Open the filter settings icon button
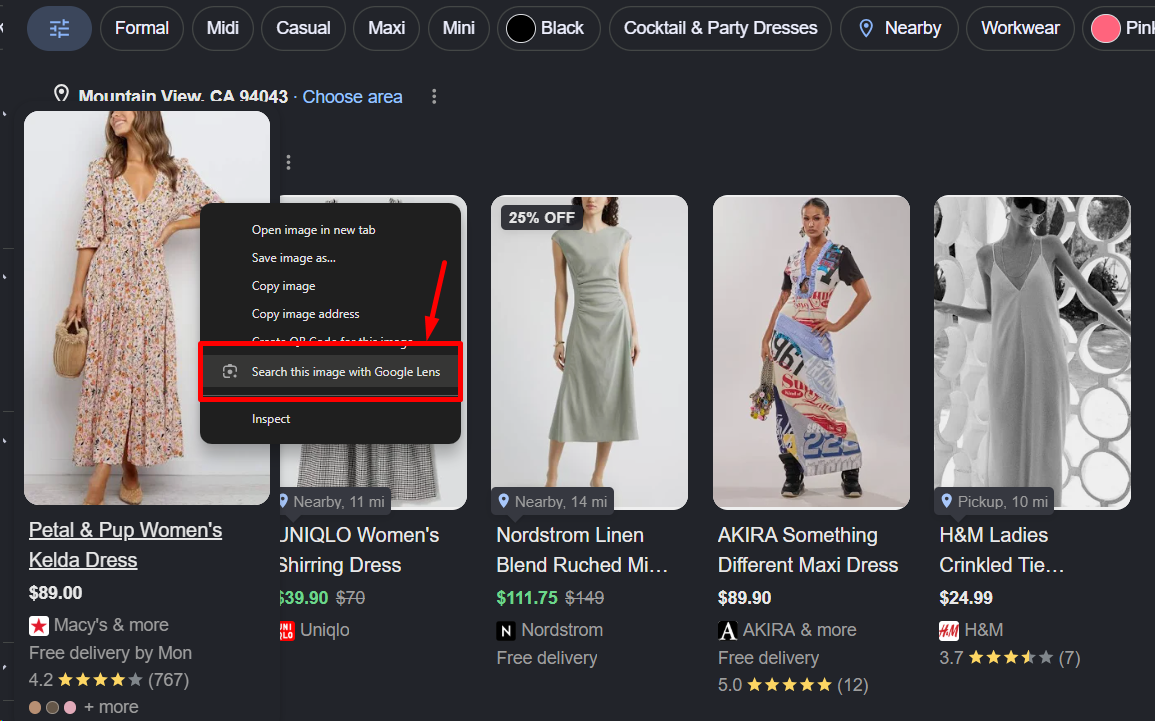1155x721 pixels. [x=60, y=29]
